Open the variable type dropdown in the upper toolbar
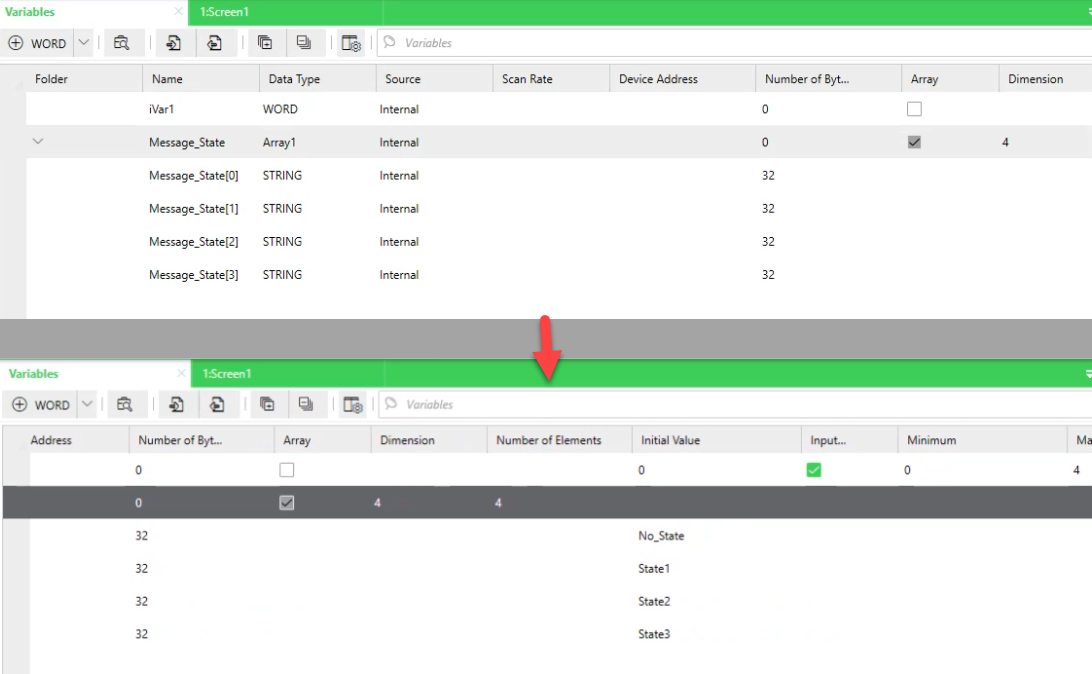The image size is (1092, 674). tap(84, 43)
